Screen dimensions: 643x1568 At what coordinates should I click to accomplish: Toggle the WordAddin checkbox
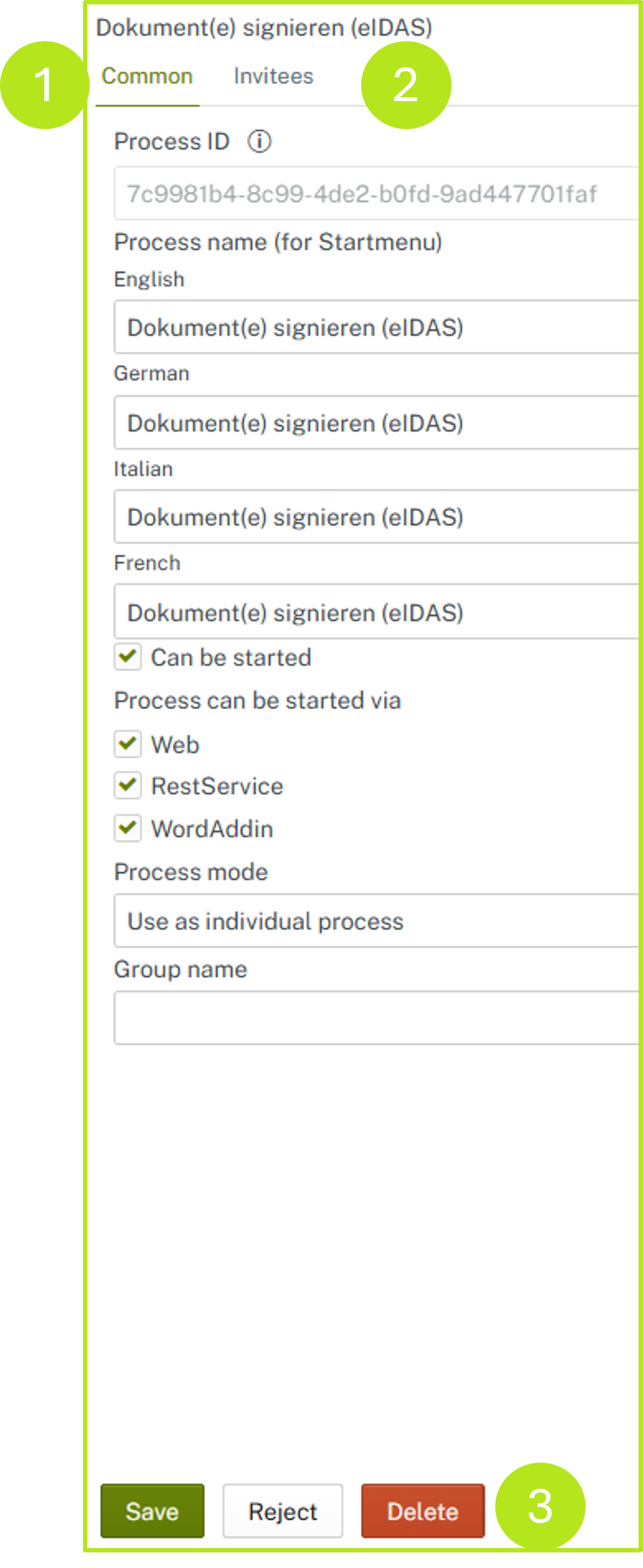tap(128, 828)
